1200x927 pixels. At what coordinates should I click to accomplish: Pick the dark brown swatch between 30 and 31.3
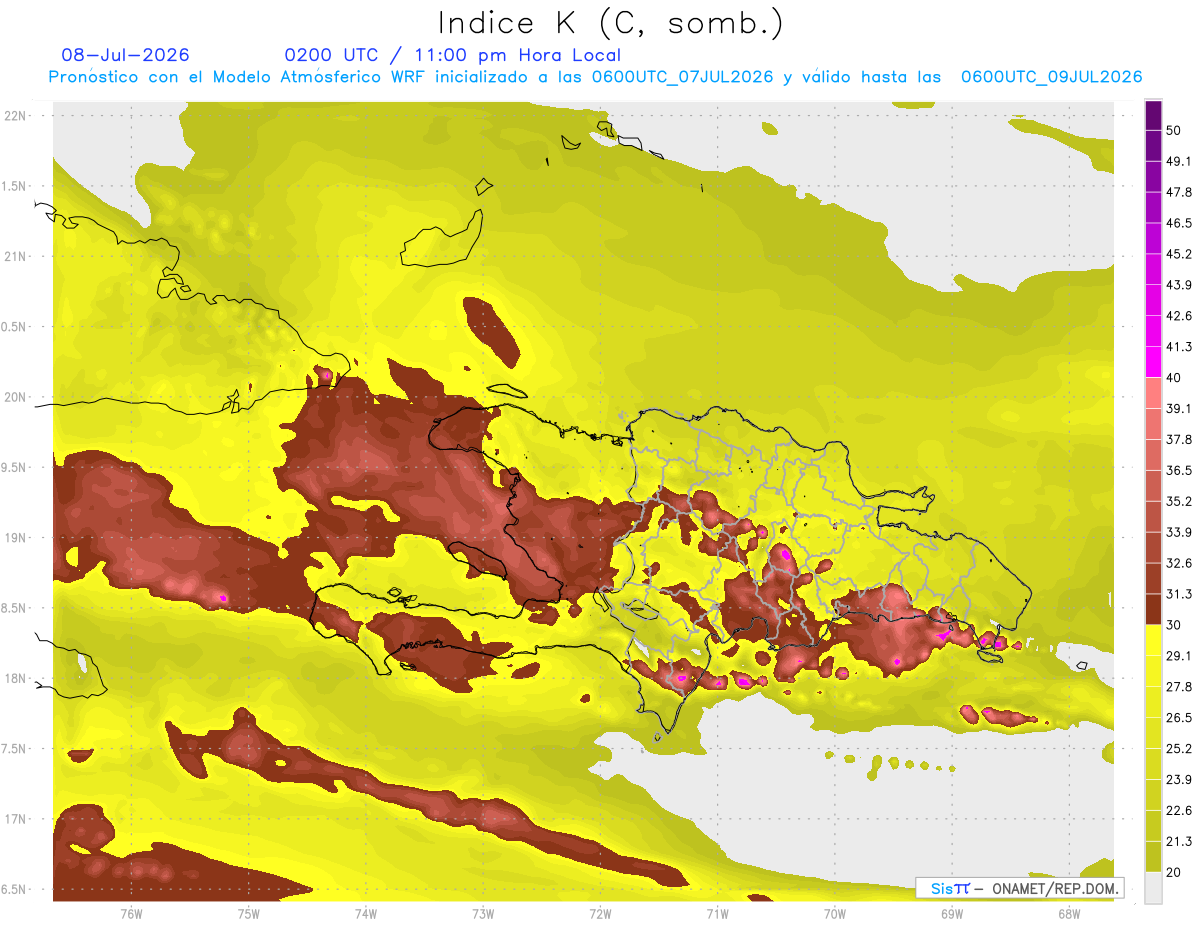[x=1153, y=609]
